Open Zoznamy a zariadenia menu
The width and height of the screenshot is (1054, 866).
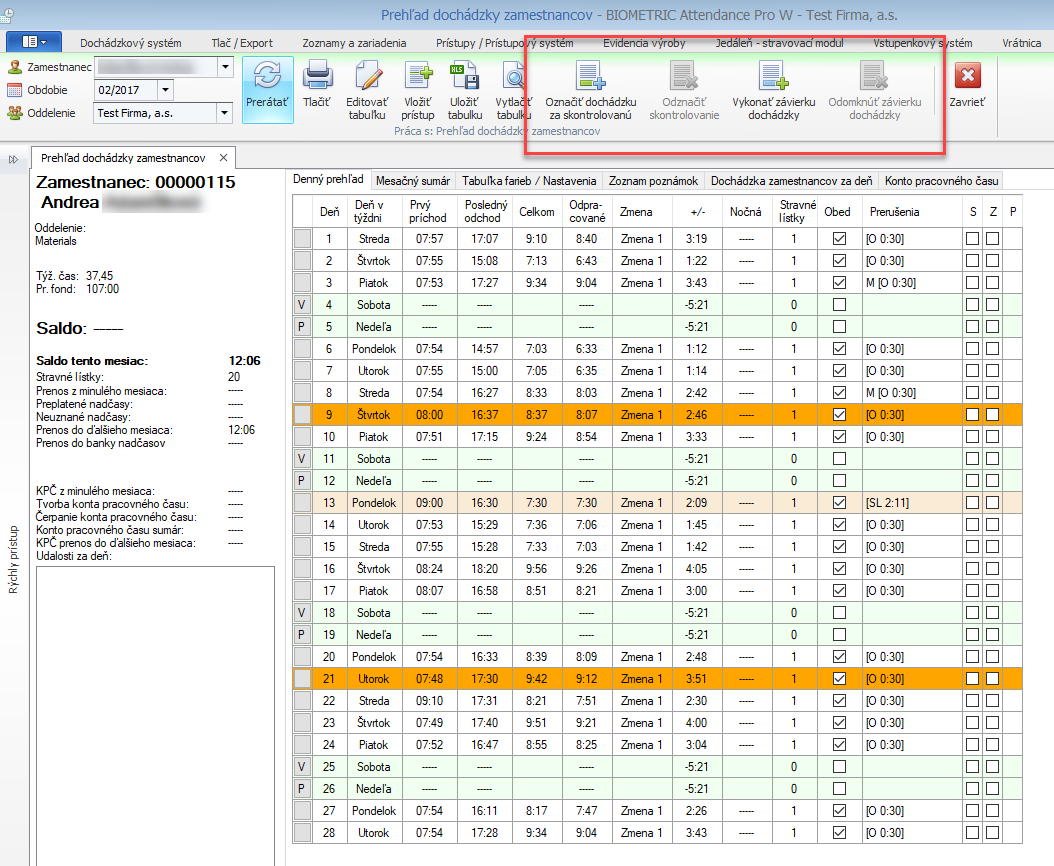coord(354,43)
